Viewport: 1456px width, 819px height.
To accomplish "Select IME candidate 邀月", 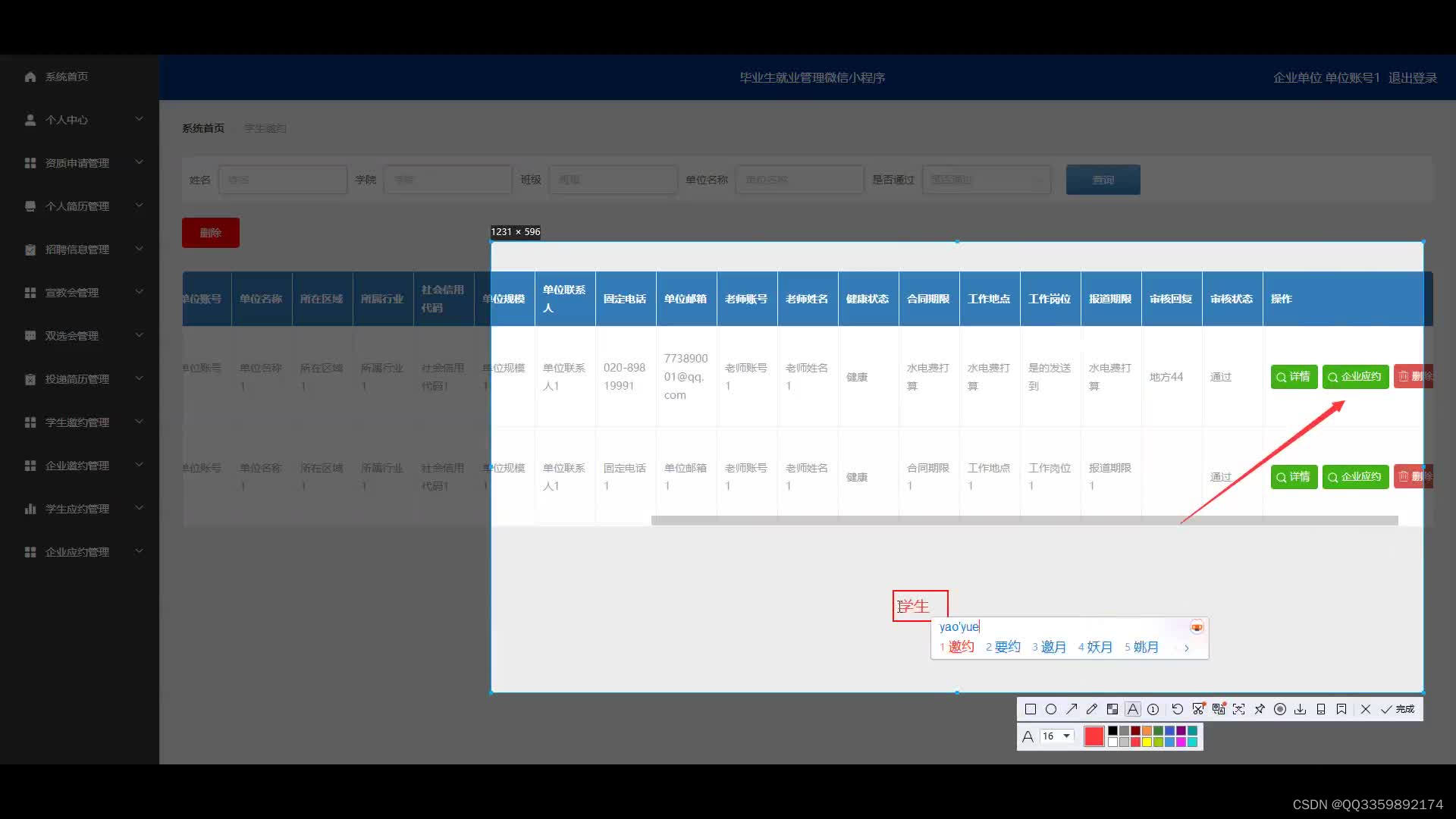I will [x=1050, y=647].
